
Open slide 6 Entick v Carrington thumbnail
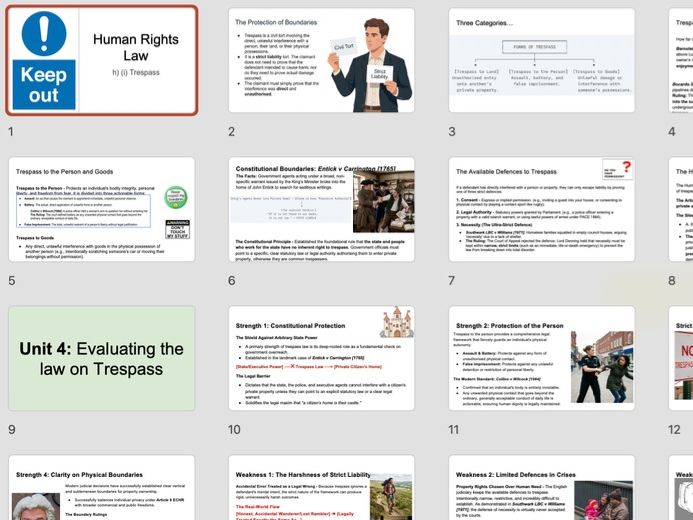pyautogui.click(x=321, y=209)
